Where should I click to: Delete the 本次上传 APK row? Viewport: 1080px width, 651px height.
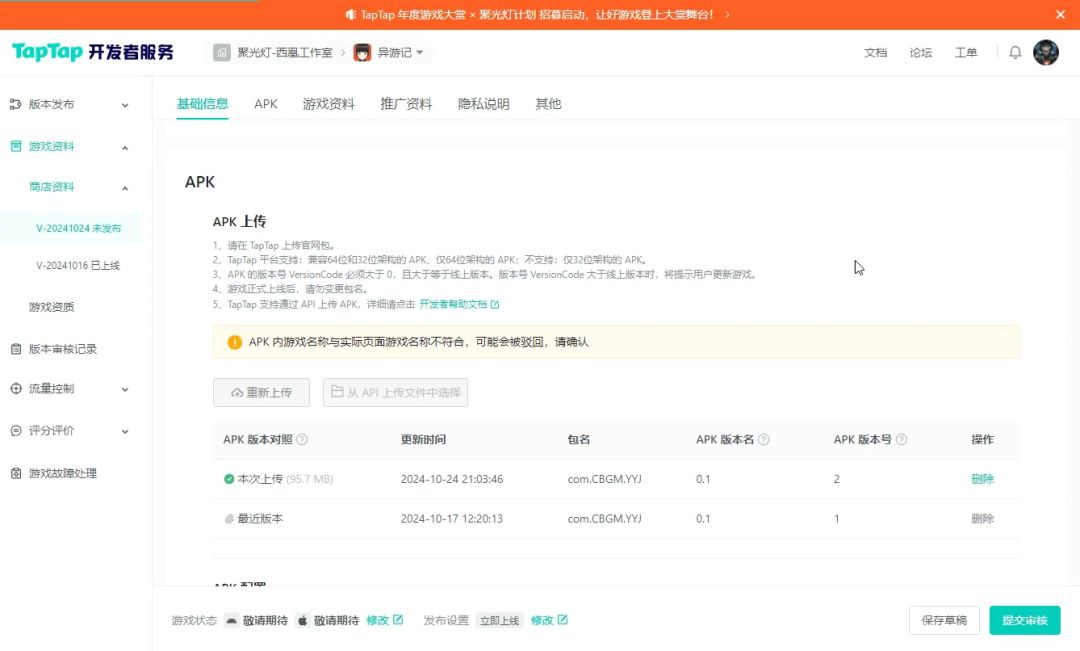click(982, 479)
